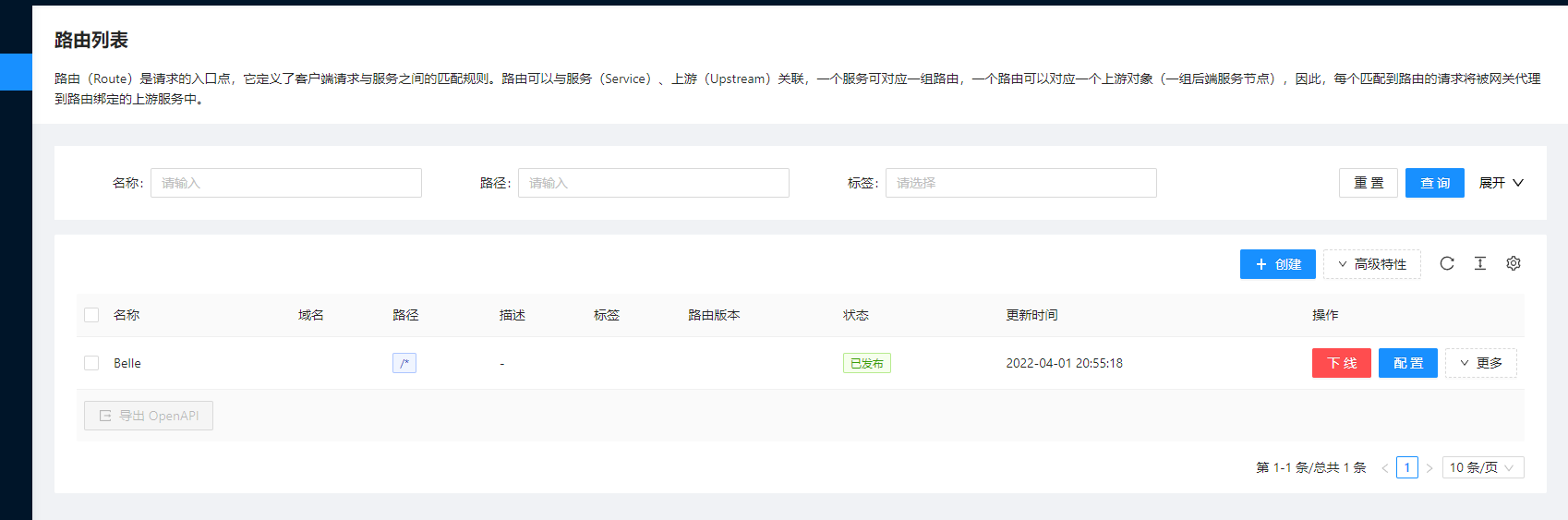Click the red 下线 button
1568x520 pixels.
coord(1341,363)
